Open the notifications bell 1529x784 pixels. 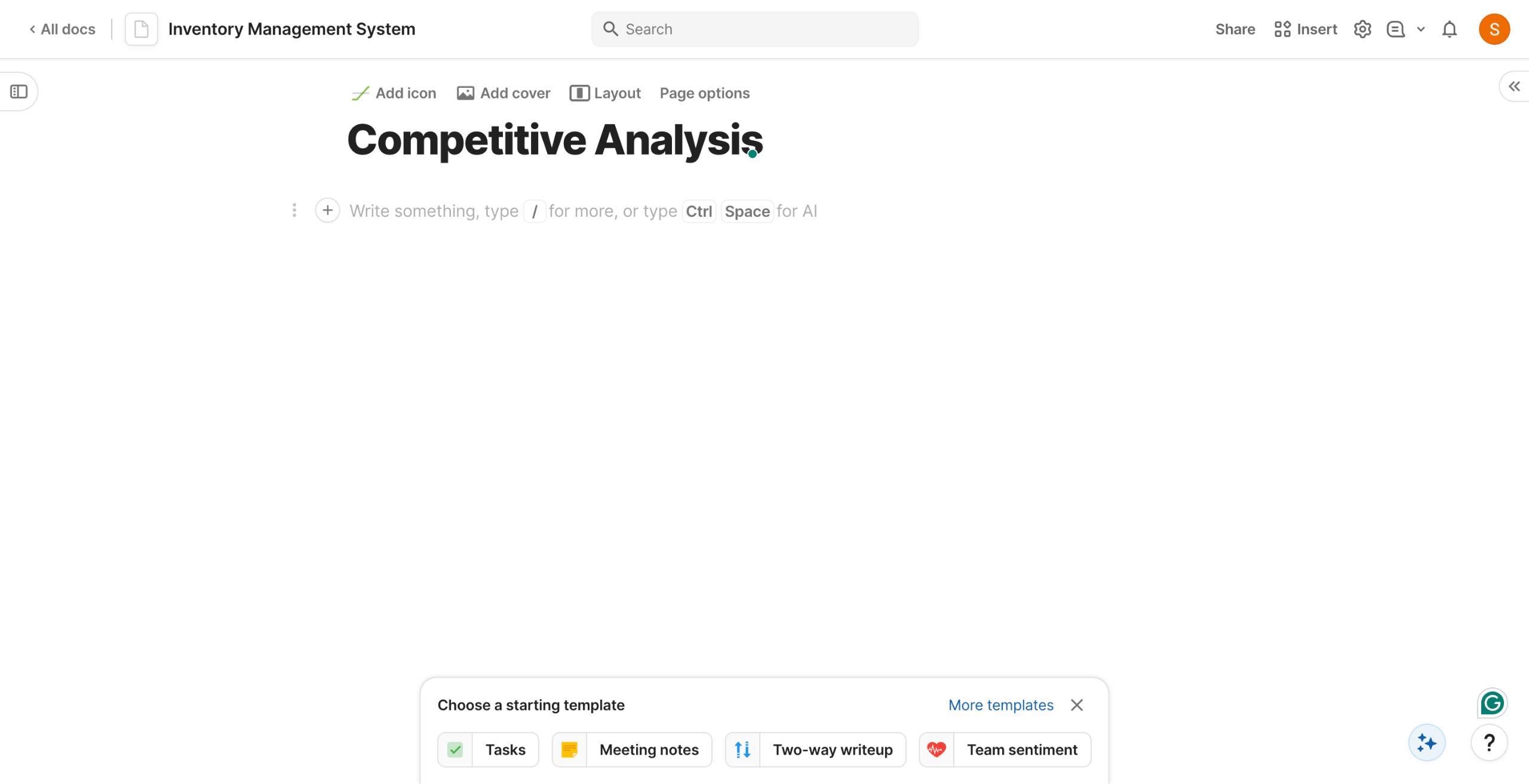(1450, 29)
